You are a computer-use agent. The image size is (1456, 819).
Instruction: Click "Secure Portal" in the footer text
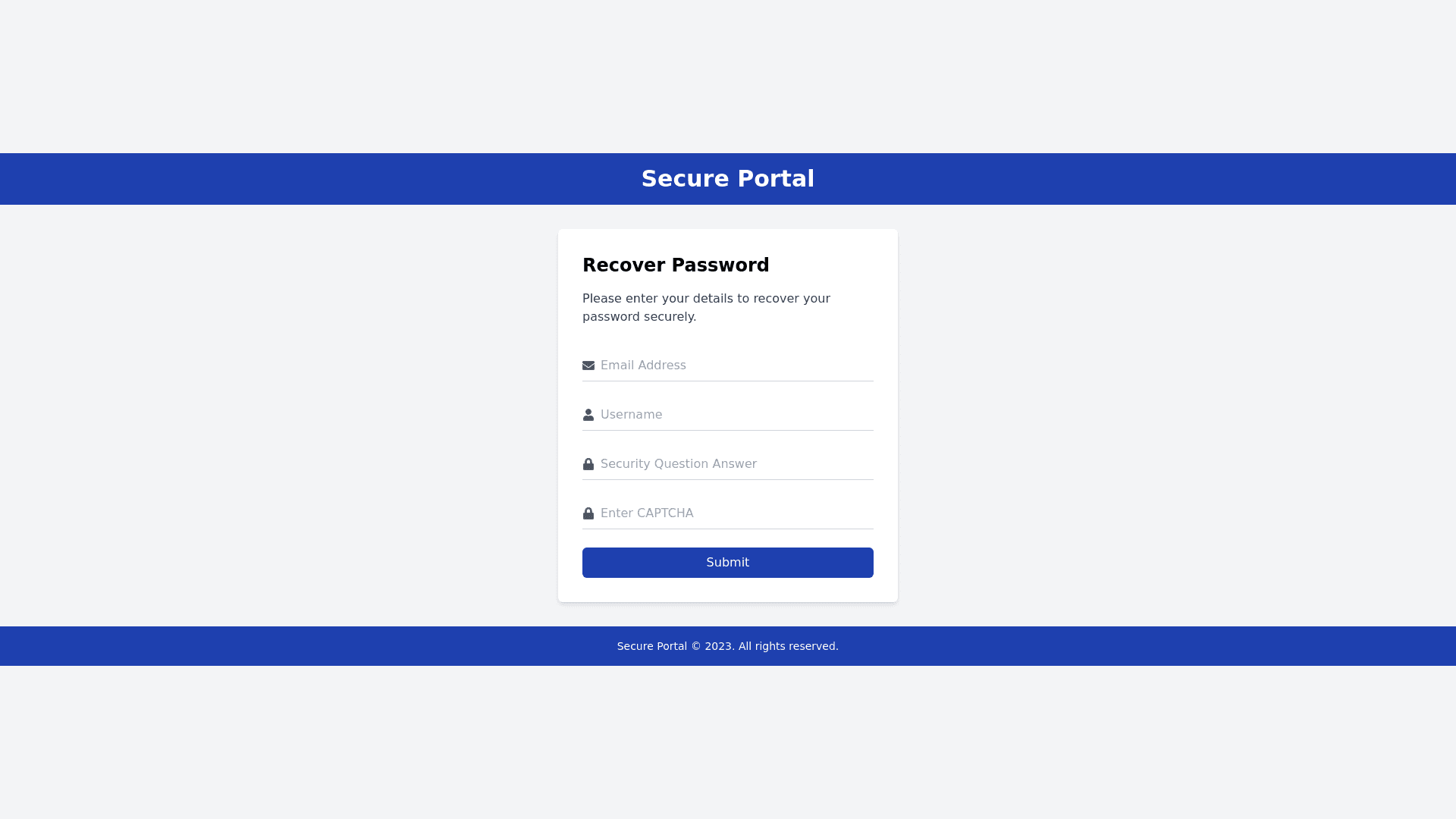pos(651,647)
